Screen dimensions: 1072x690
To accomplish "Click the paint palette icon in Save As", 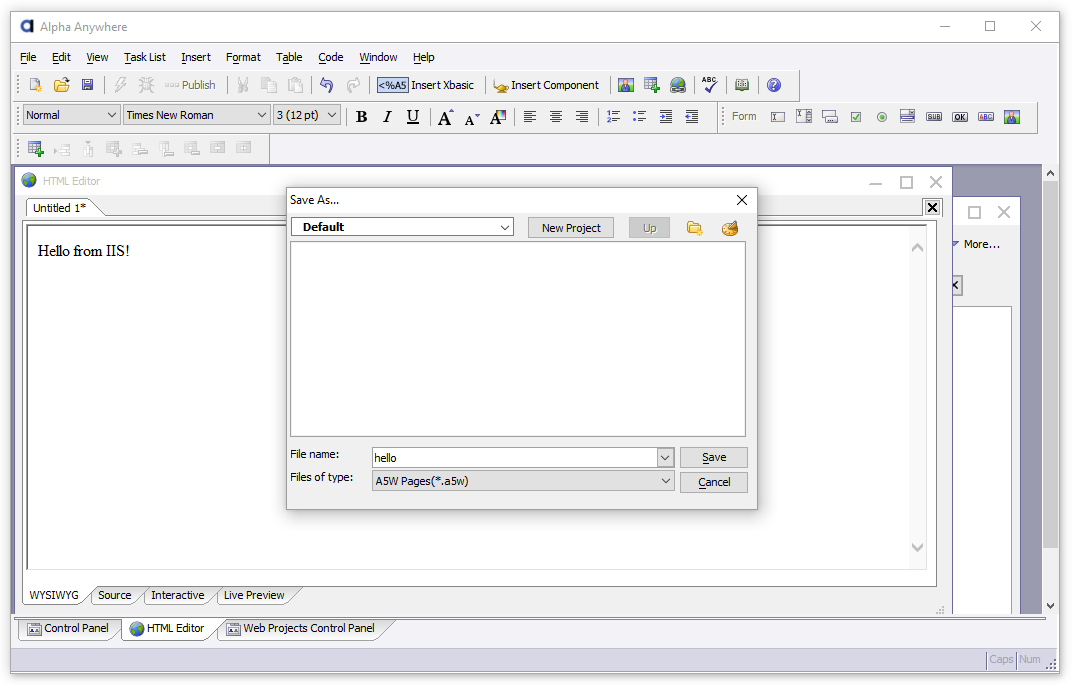I will 730,228.
